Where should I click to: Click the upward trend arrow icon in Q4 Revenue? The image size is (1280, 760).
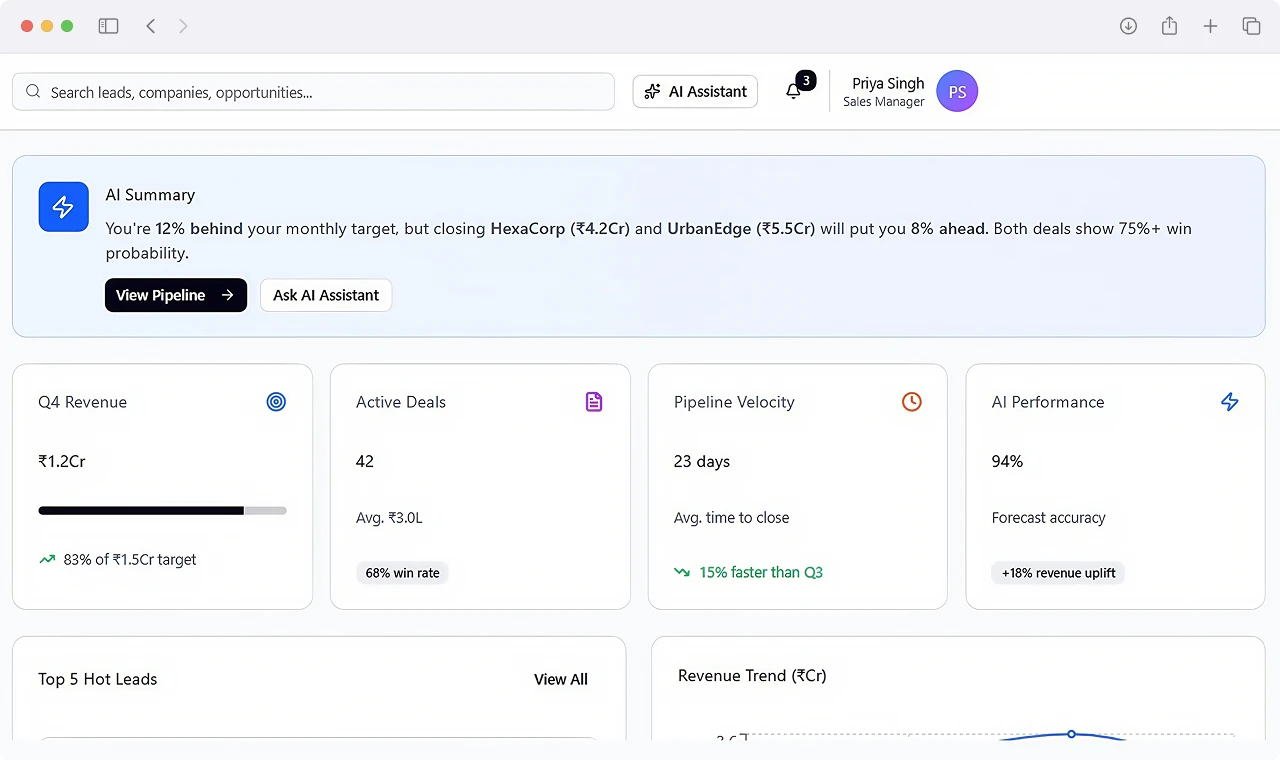(x=47, y=560)
